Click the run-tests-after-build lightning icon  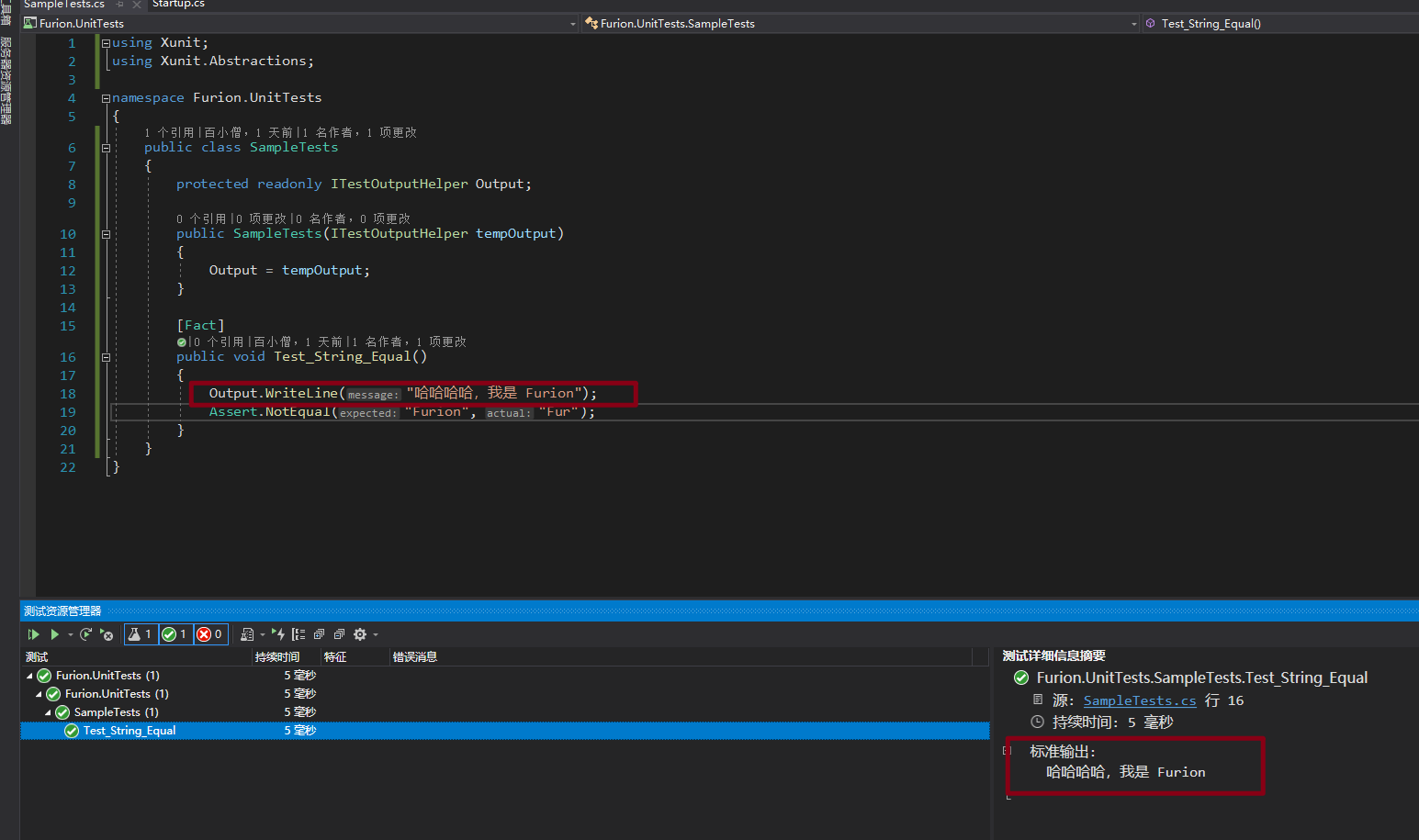pos(278,634)
